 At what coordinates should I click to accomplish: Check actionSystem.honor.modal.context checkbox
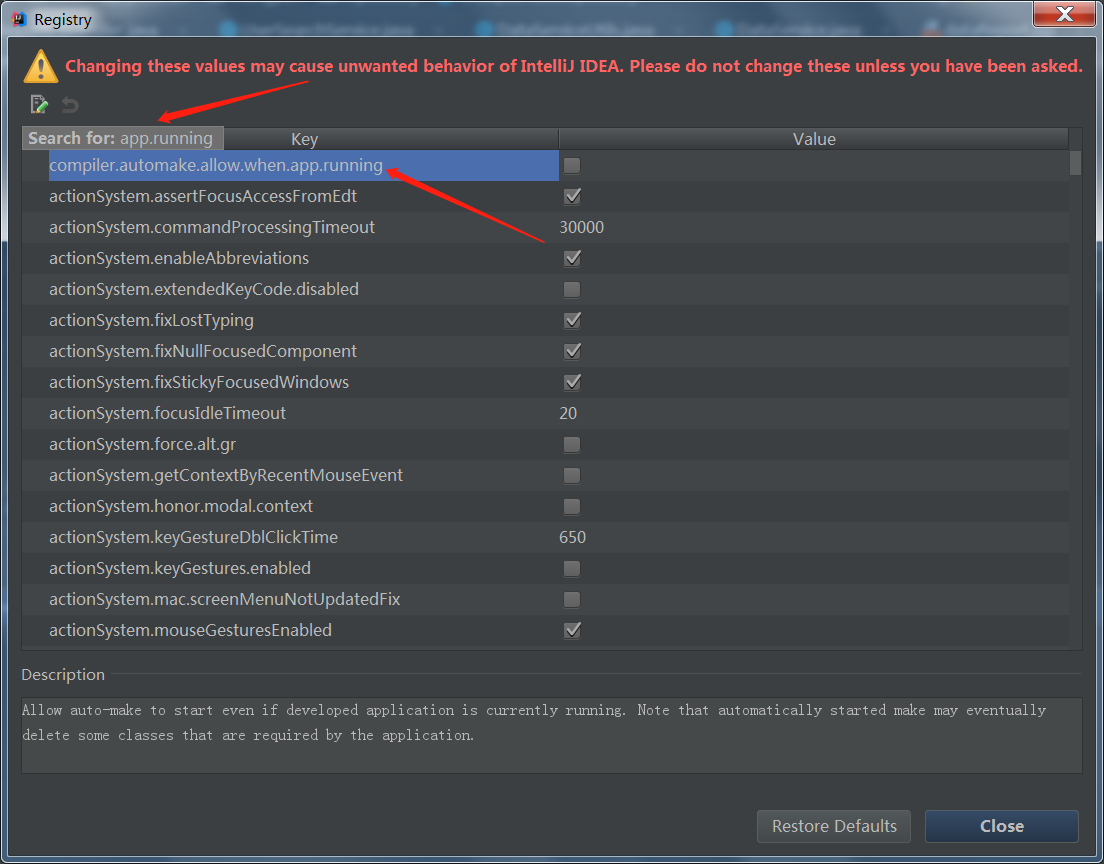point(572,506)
